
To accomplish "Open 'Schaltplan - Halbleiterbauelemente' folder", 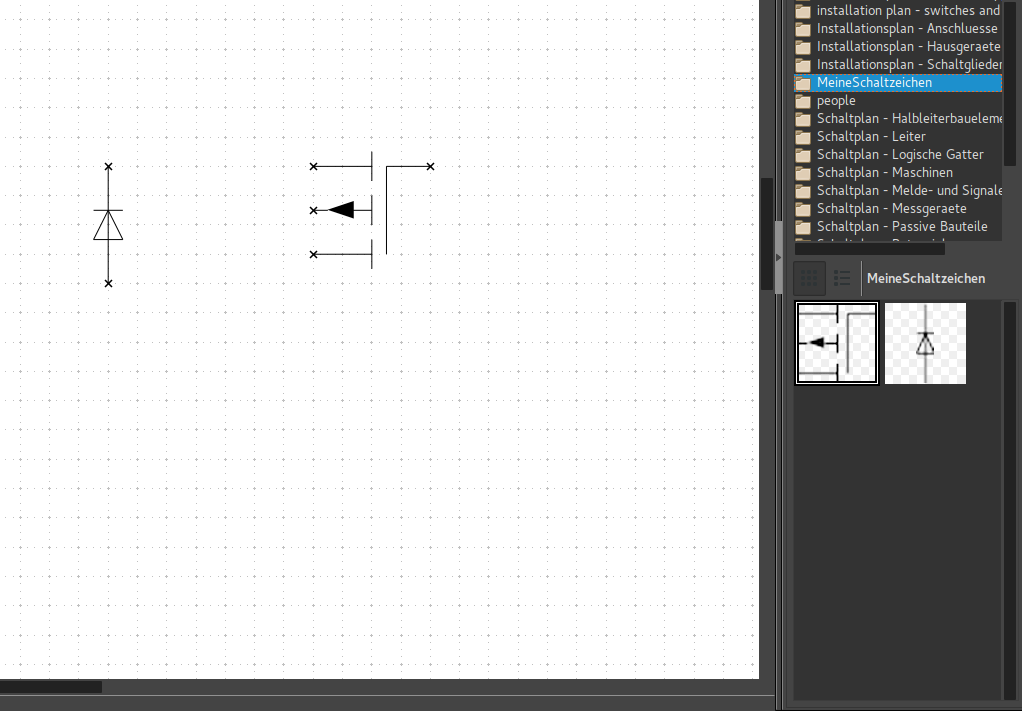I will (x=898, y=119).
